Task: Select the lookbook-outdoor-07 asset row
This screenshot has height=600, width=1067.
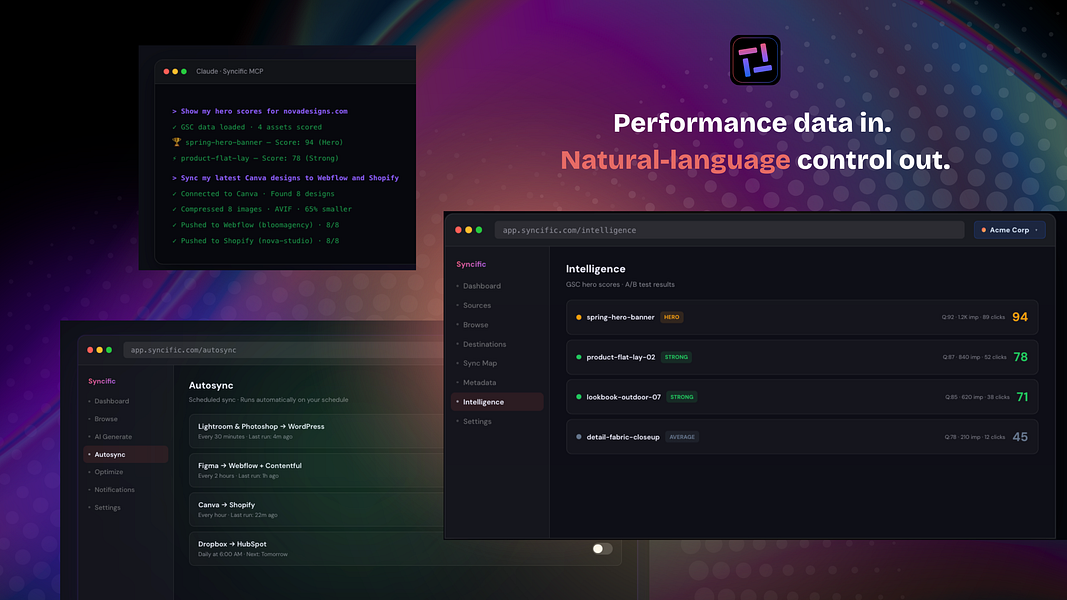Action: coord(802,397)
